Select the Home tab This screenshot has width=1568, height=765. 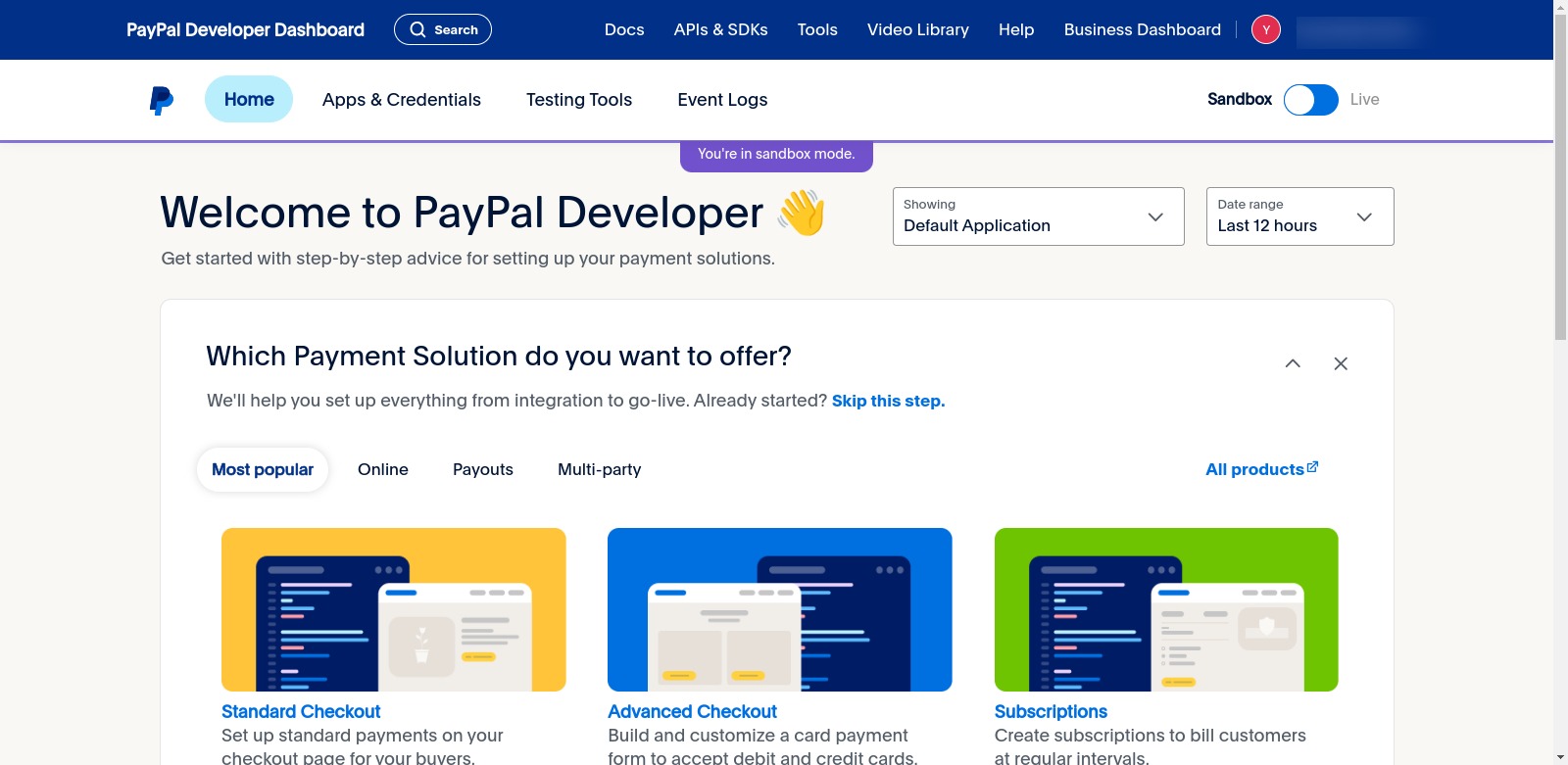249,99
